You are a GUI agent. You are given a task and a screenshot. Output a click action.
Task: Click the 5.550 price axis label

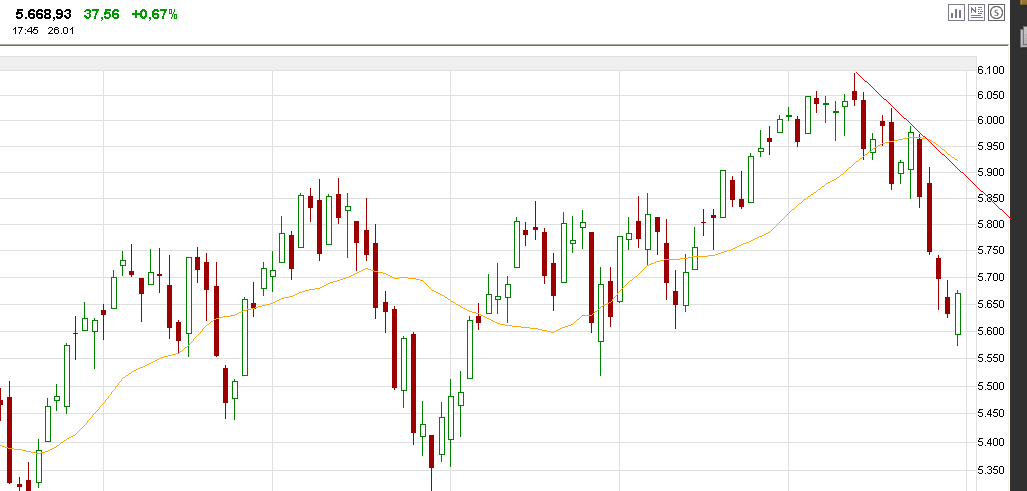(x=990, y=359)
